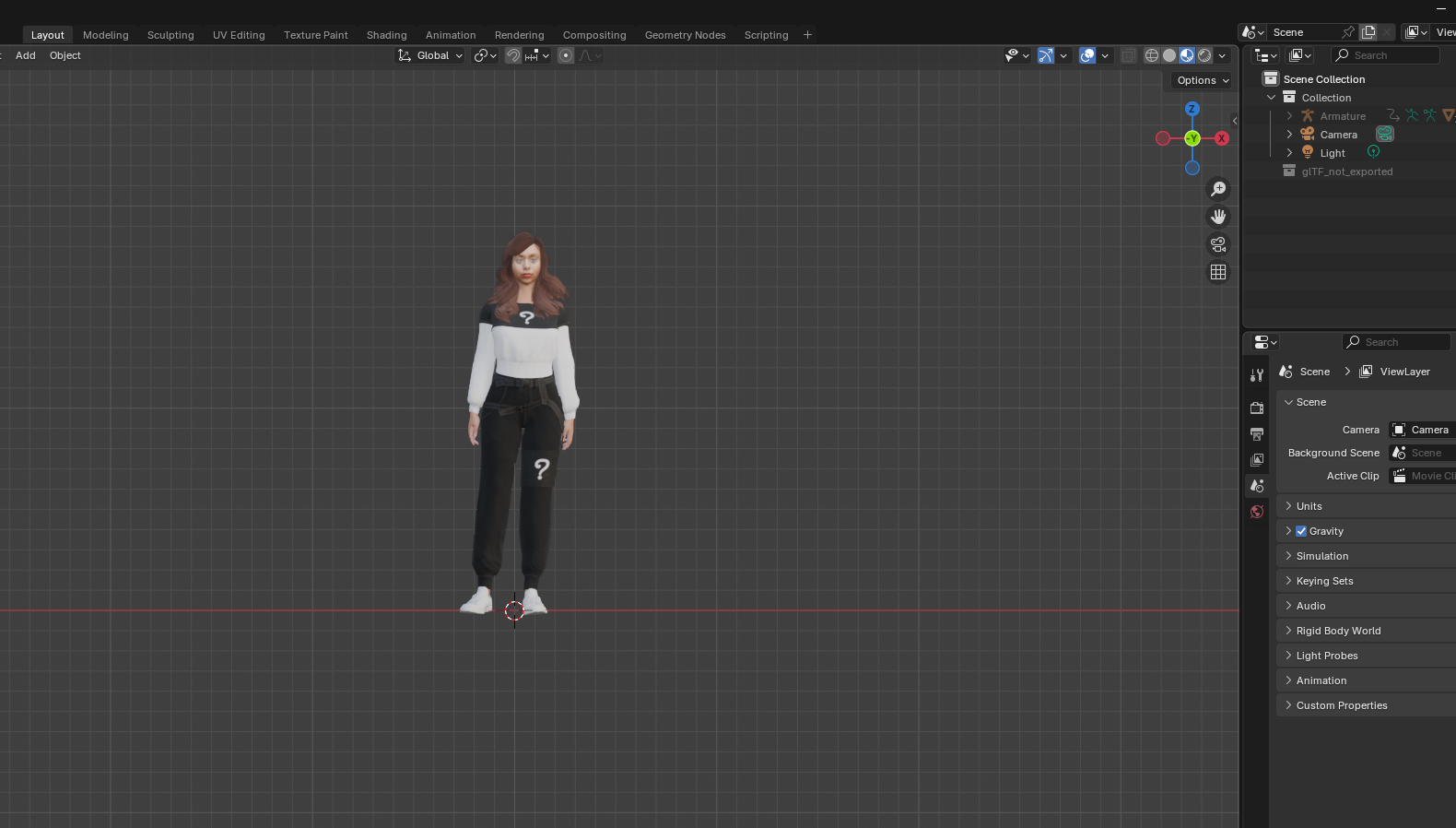
Task: Expand Armature in the outliner
Action: [1289, 116]
